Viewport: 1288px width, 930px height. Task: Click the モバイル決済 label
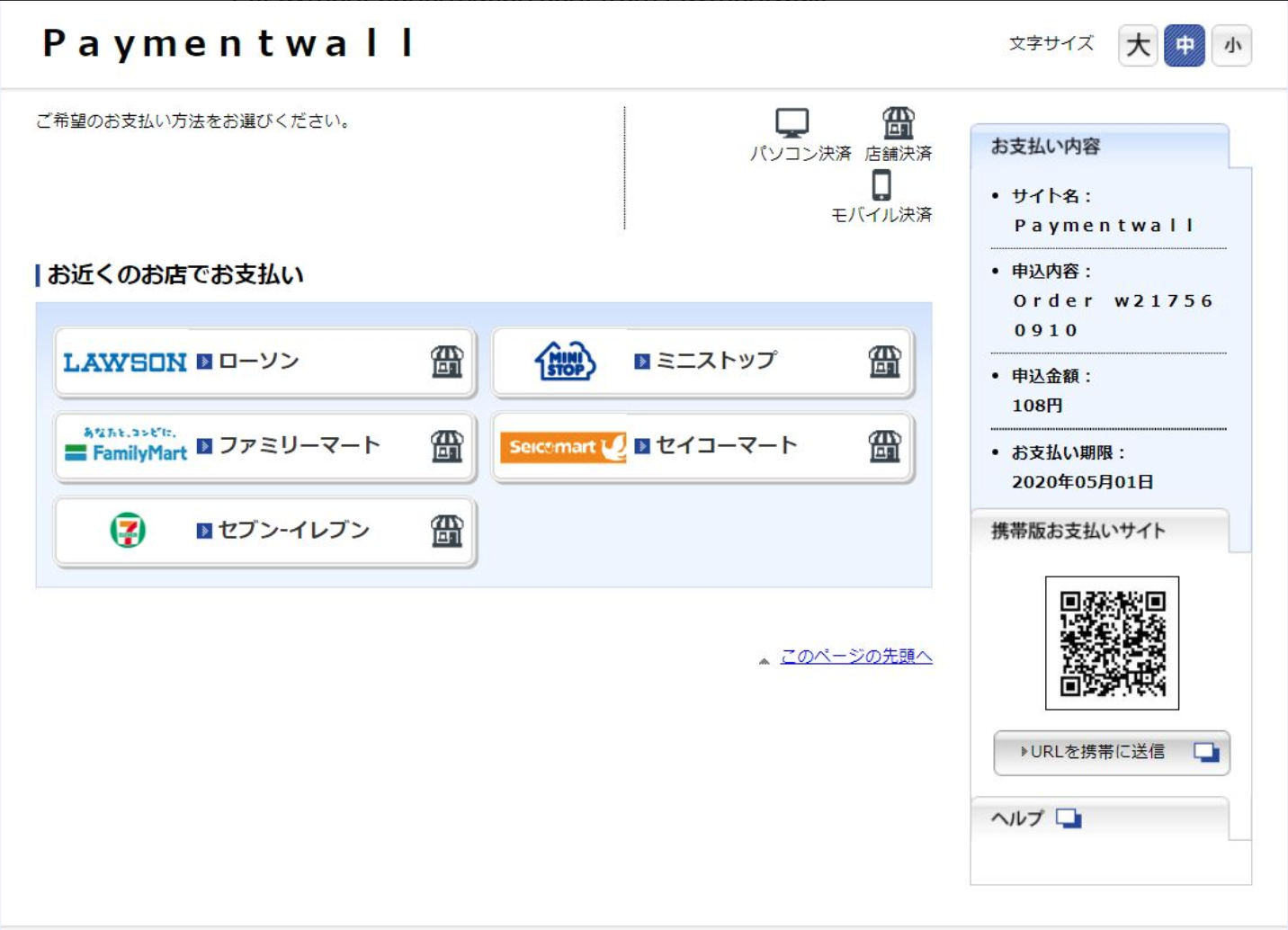(881, 215)
